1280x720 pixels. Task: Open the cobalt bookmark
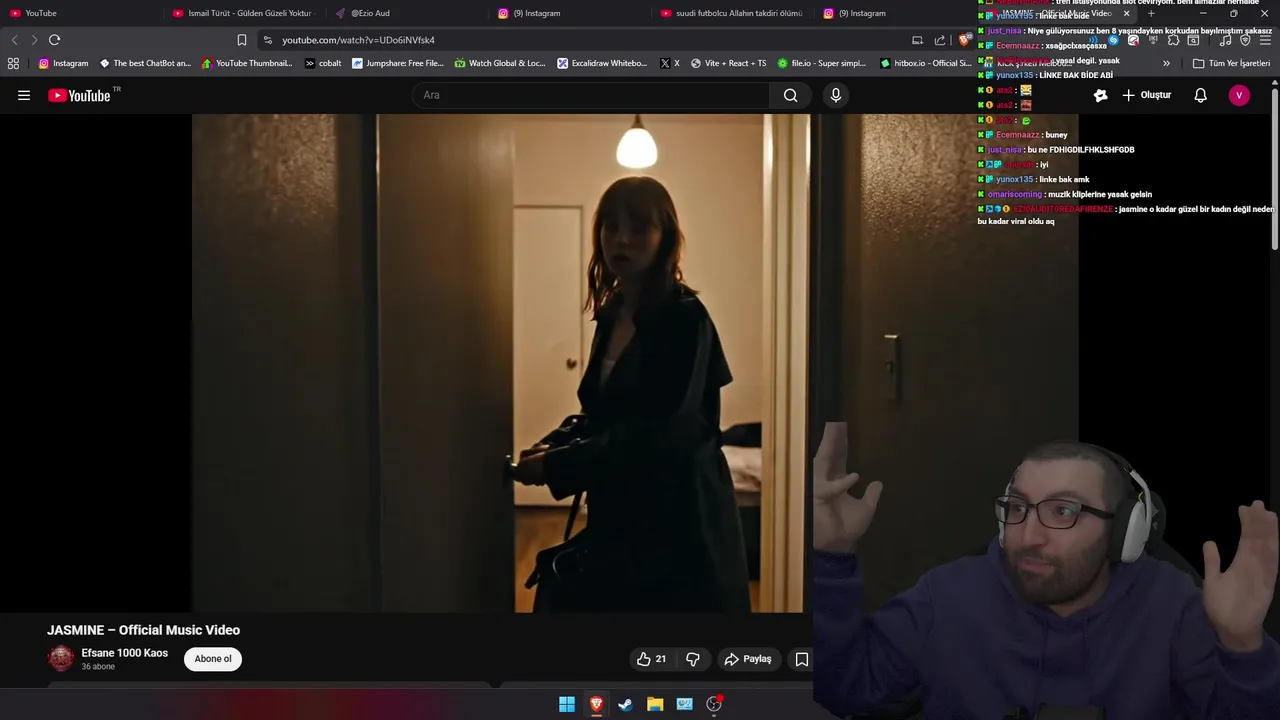tap(323, 63)
